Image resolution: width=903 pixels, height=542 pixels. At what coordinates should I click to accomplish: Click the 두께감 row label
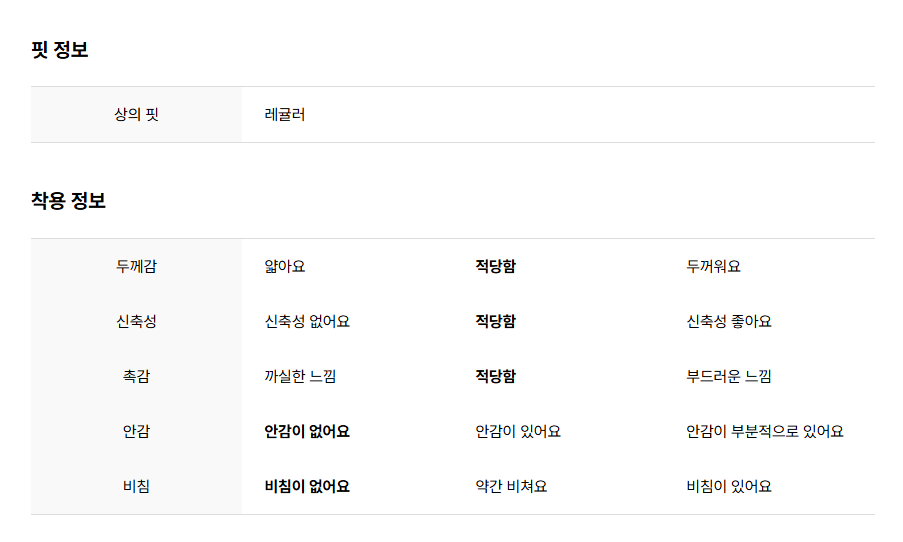[136, 266]
